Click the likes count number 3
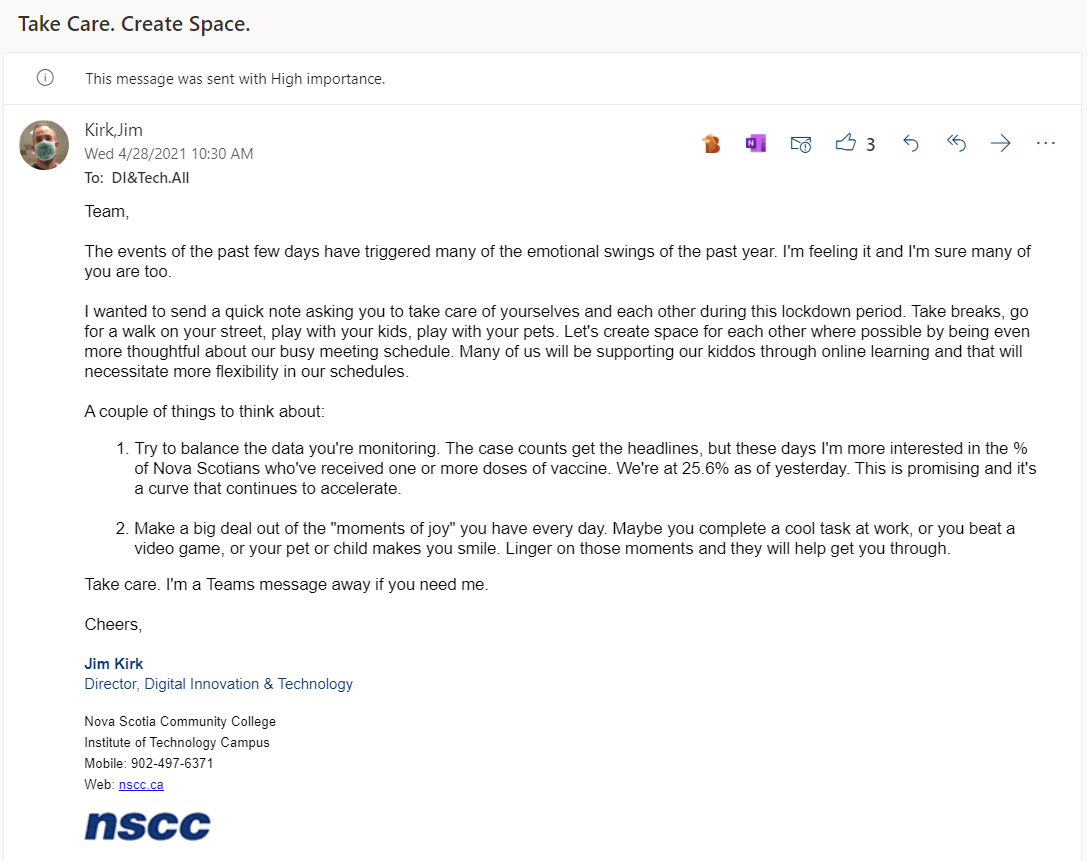 [870, 144]
